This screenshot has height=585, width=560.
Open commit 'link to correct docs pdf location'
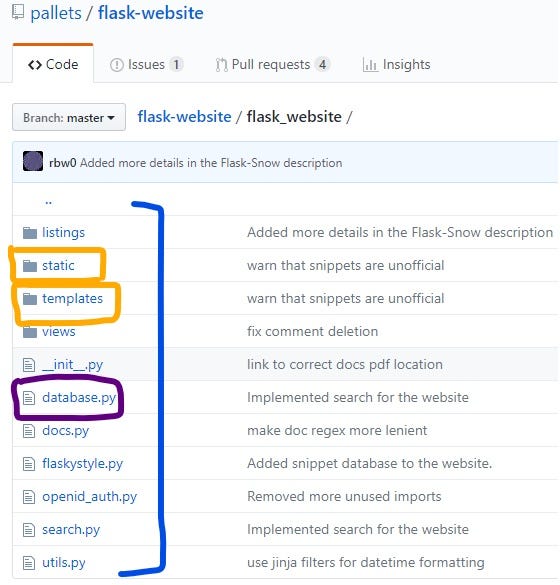[345, 365]
